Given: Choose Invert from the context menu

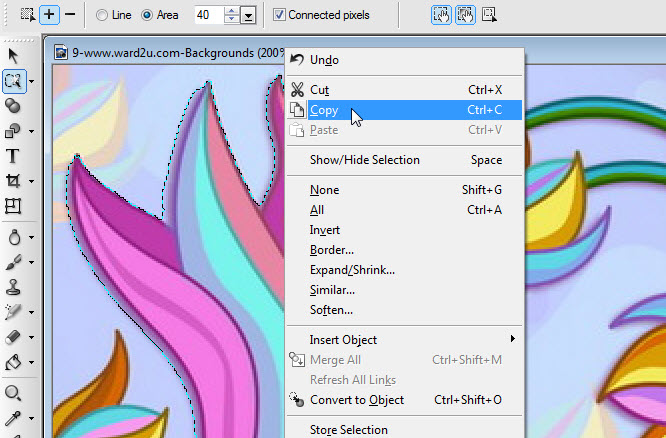Looking at the screenshot, I should [325, 230].
